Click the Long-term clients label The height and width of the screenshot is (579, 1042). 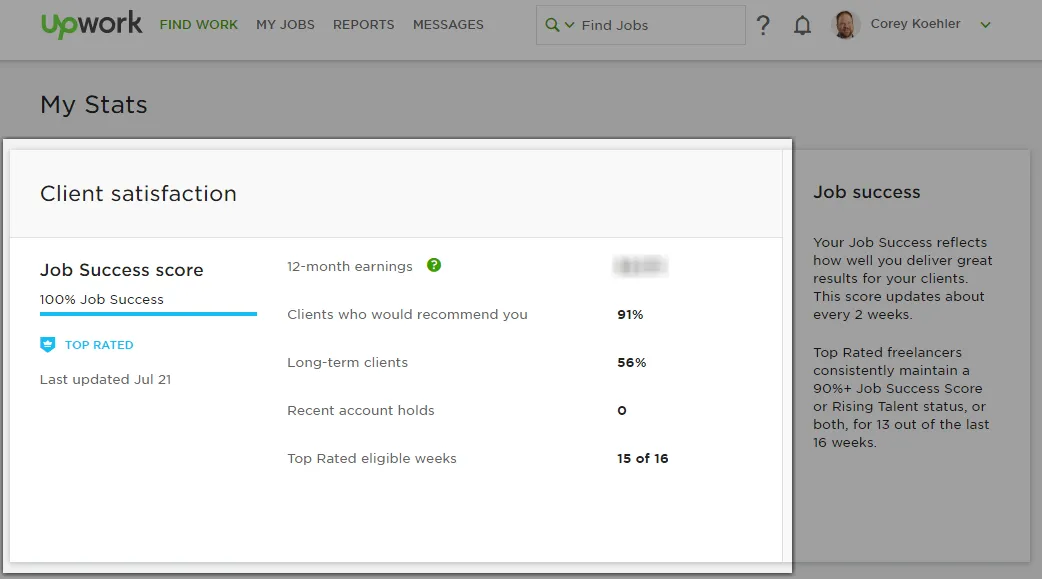348,363
